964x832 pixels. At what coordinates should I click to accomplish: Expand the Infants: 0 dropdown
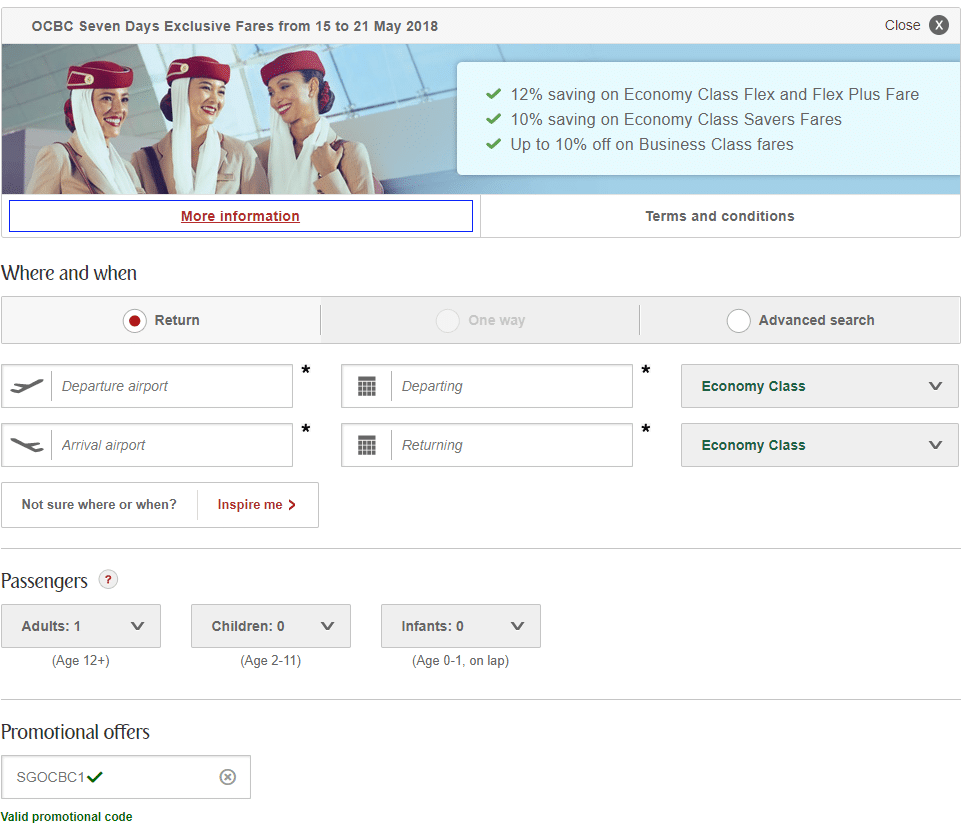point(461,626)
